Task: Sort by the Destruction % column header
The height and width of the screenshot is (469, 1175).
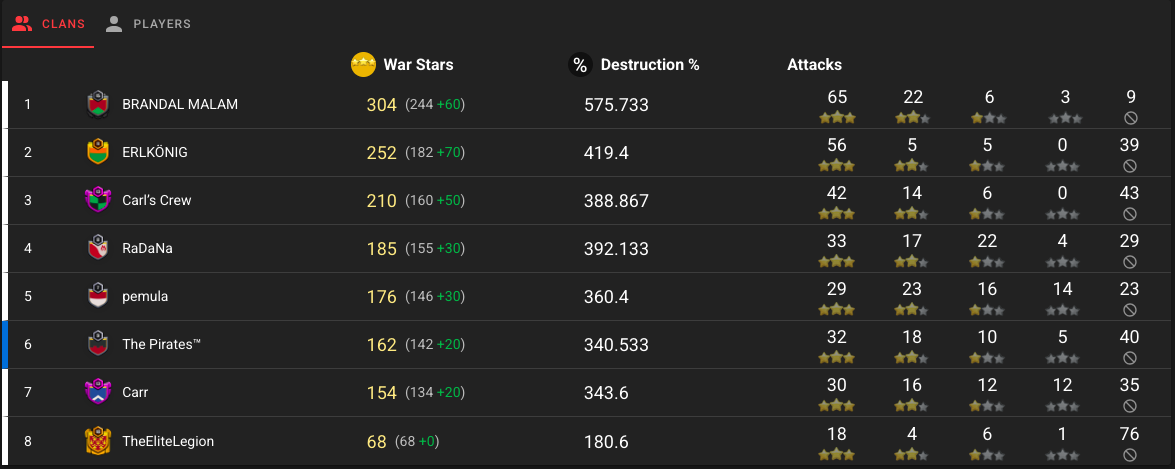Action: coord(650,65)
